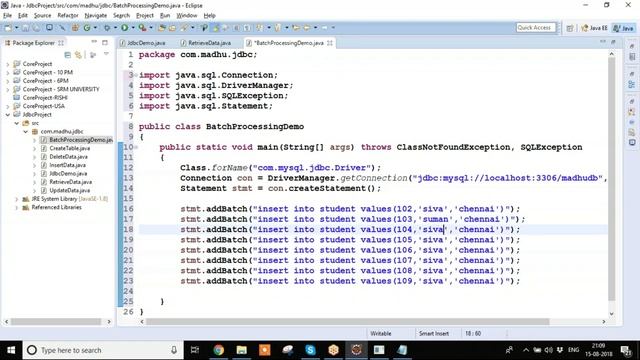Click the Search flashlight toolbar icon
The width and height of the screenshot is (640, 360).
tap(184, 28)
